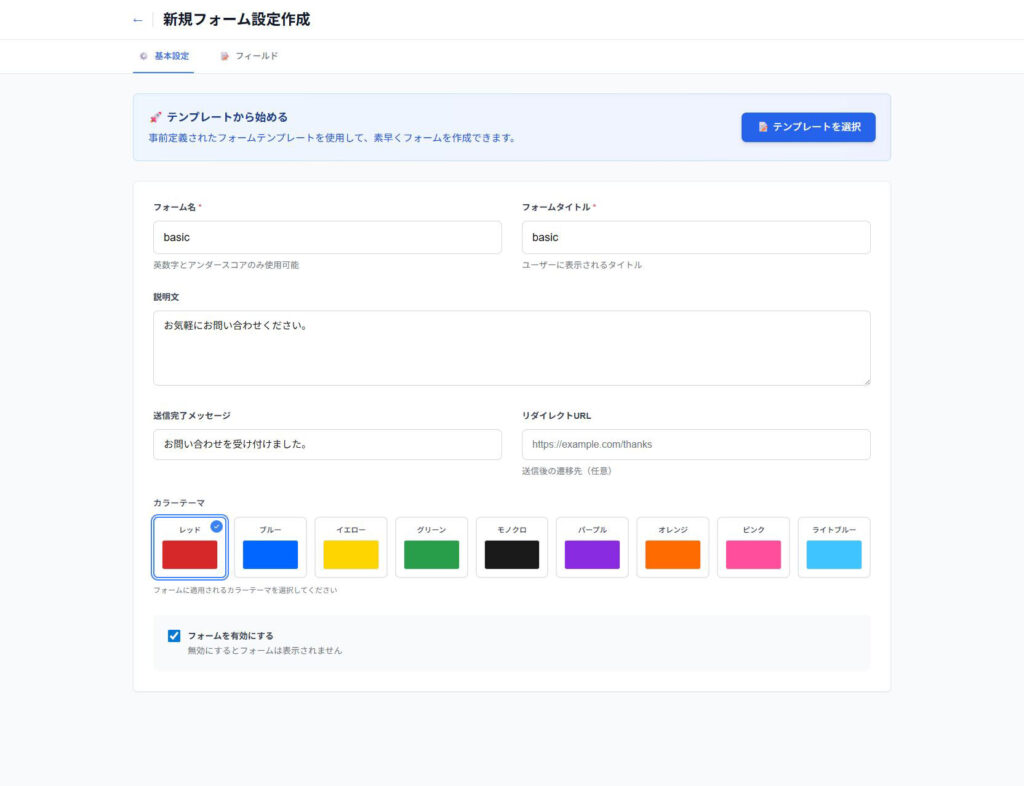The image size is (1024, 786).
Task: Pick the グリーン color theme
Action: (431, 547)
